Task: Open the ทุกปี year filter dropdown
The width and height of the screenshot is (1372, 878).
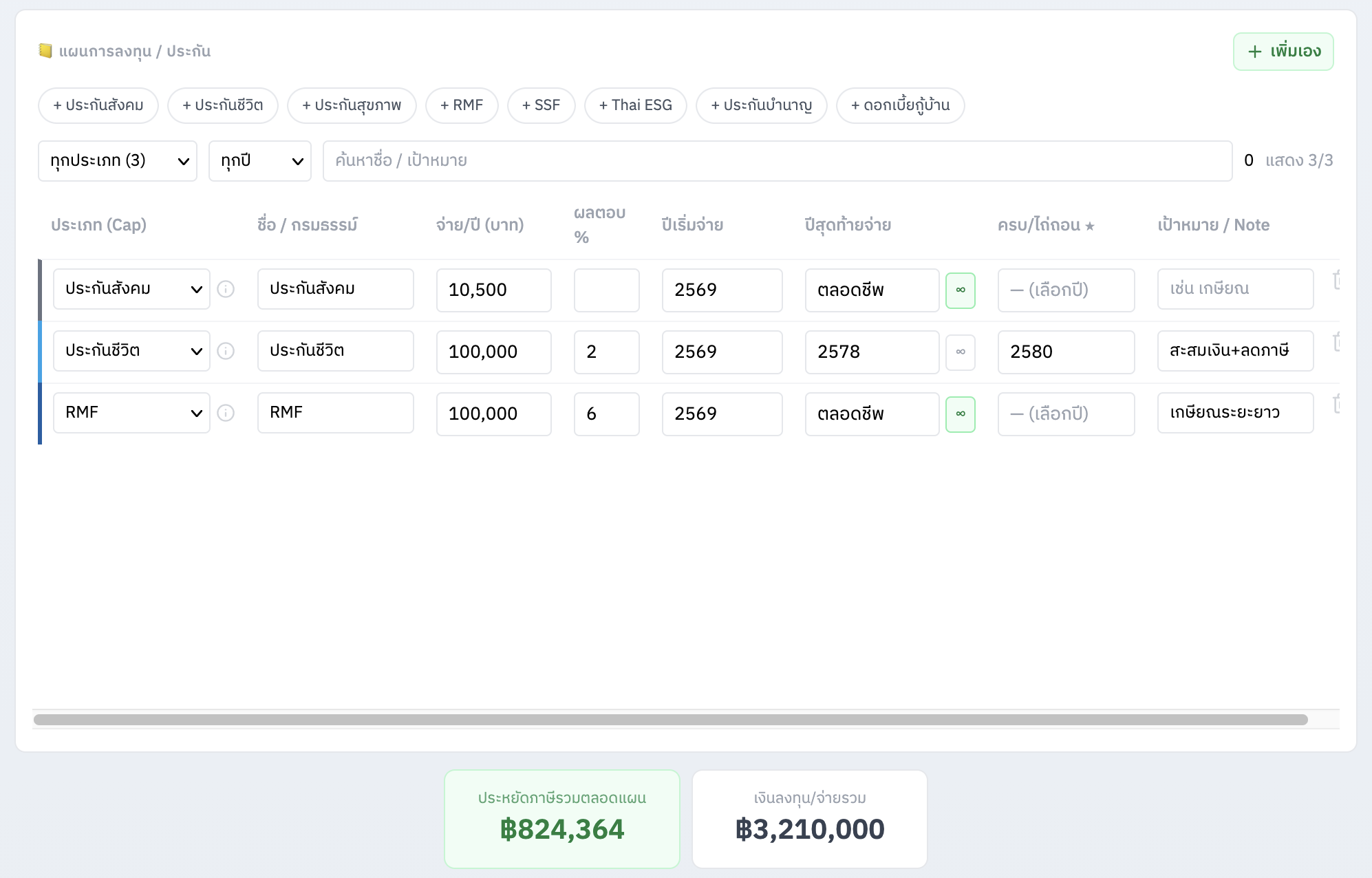Action: click(260, 161)
